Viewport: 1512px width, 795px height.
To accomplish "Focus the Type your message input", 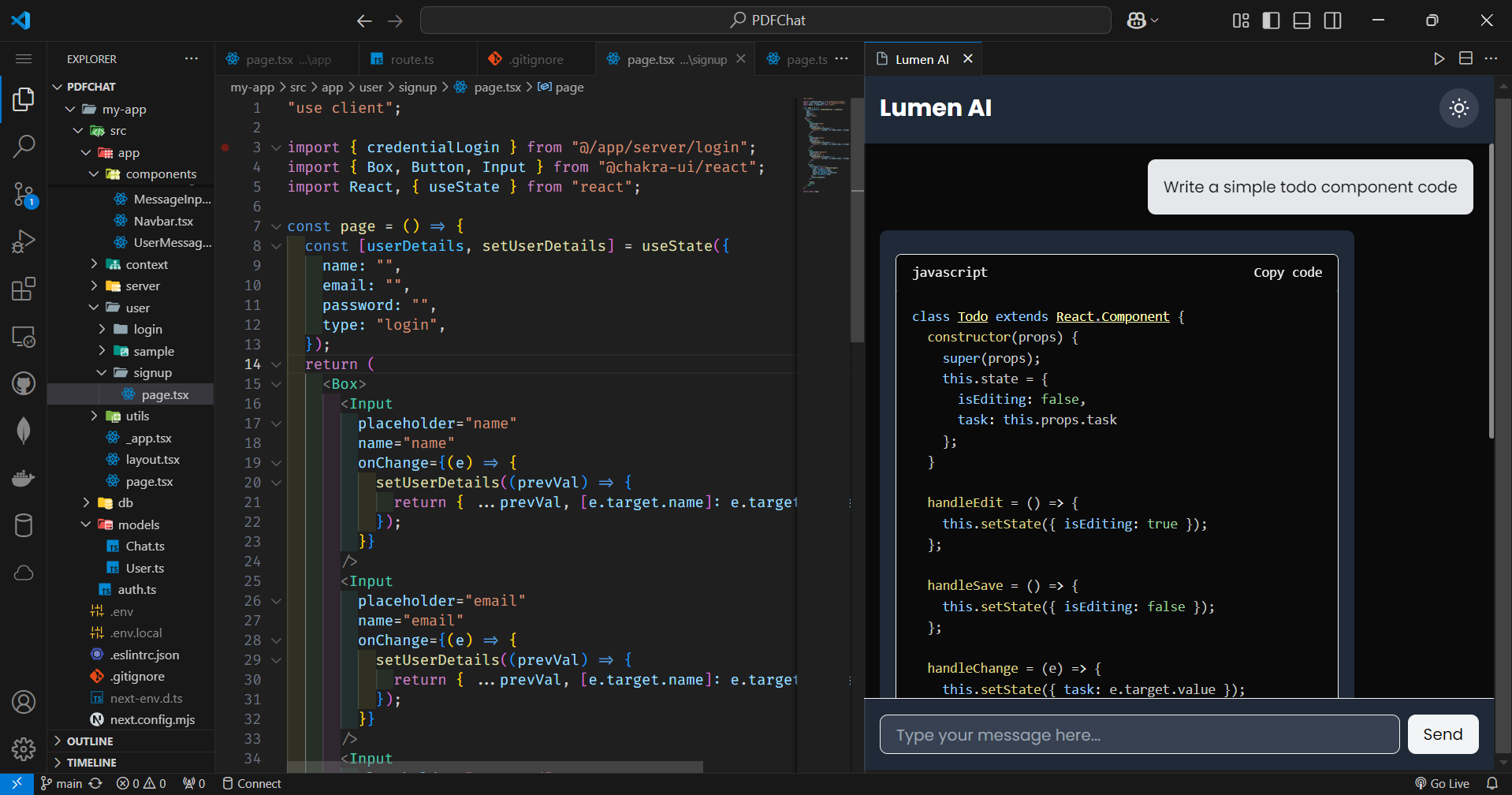I will point(1139,734).
